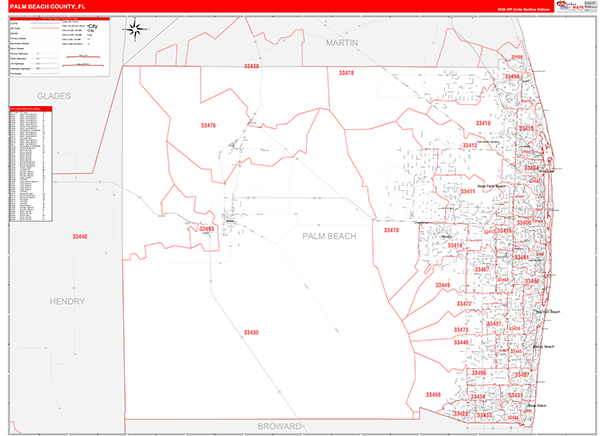Image resolution: width=600 pixels, height=436 pixels.
Task: Click ZIP code 33438 label
Action: point(251,66)
